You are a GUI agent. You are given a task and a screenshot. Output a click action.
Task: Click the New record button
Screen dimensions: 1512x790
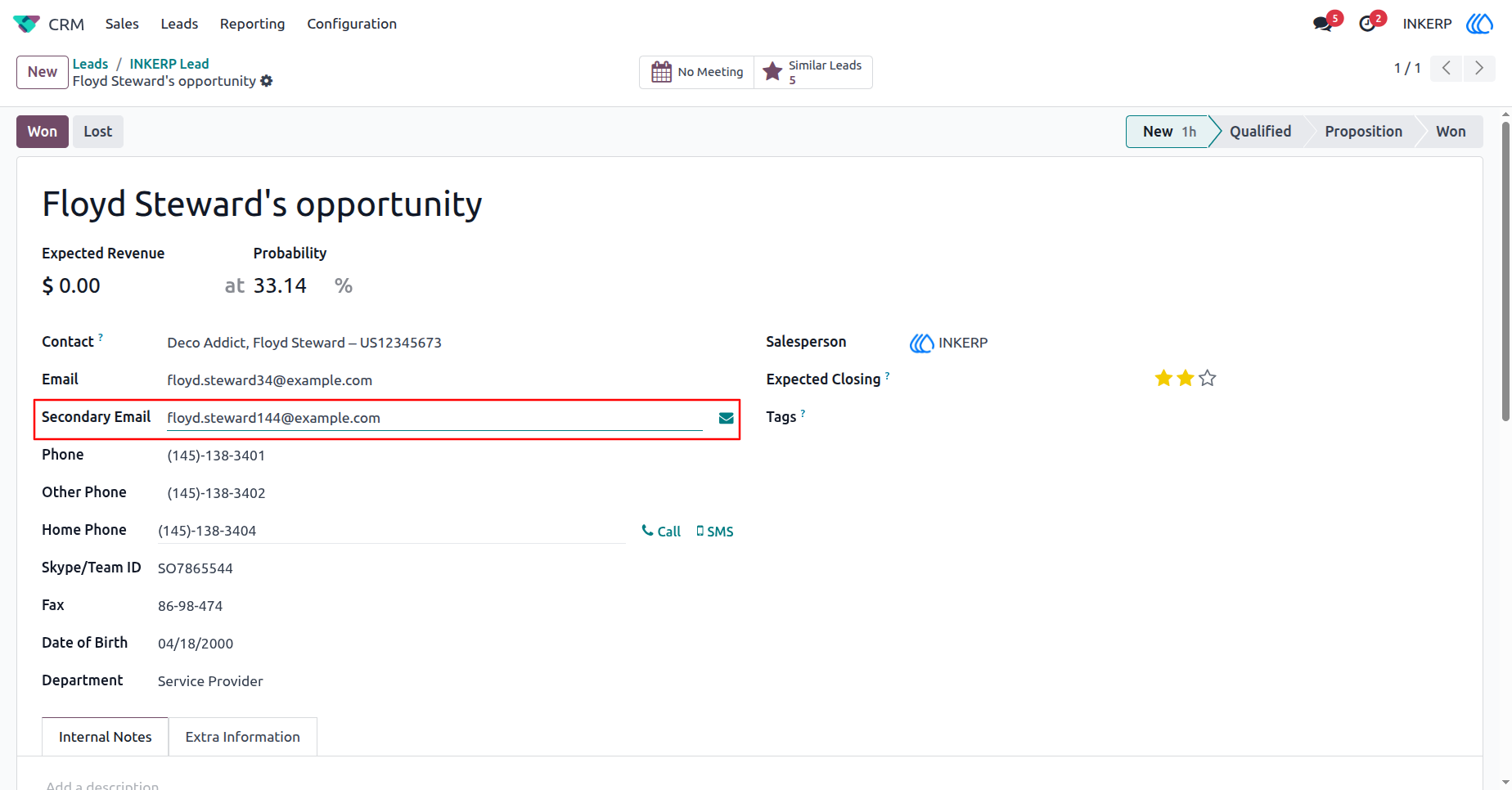(x=43, y=72)
